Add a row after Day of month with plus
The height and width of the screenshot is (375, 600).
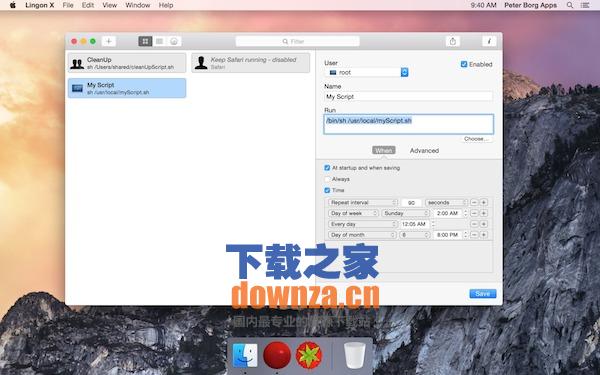click(484, 235)
